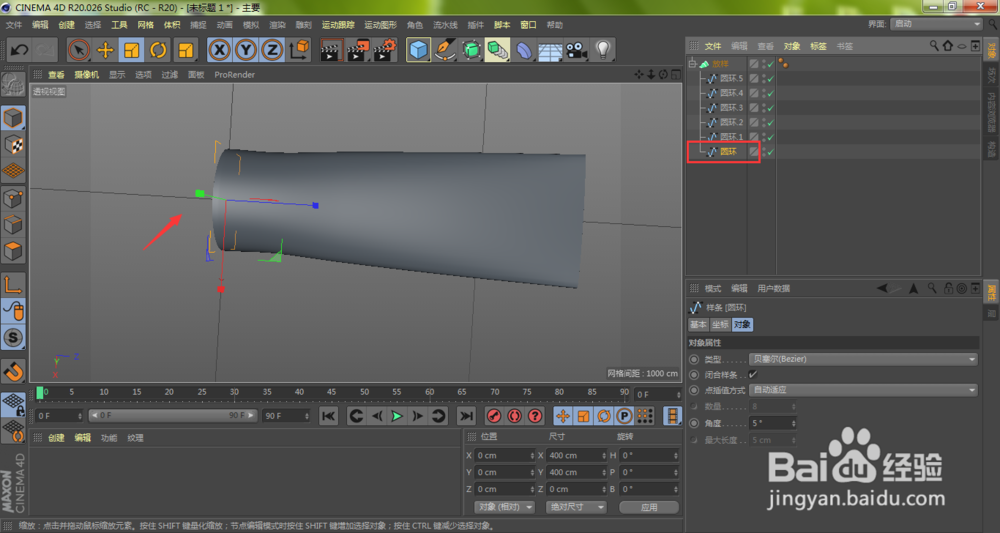
Task: Open the 文件 main menu
Action: click(x=13, y=25)
